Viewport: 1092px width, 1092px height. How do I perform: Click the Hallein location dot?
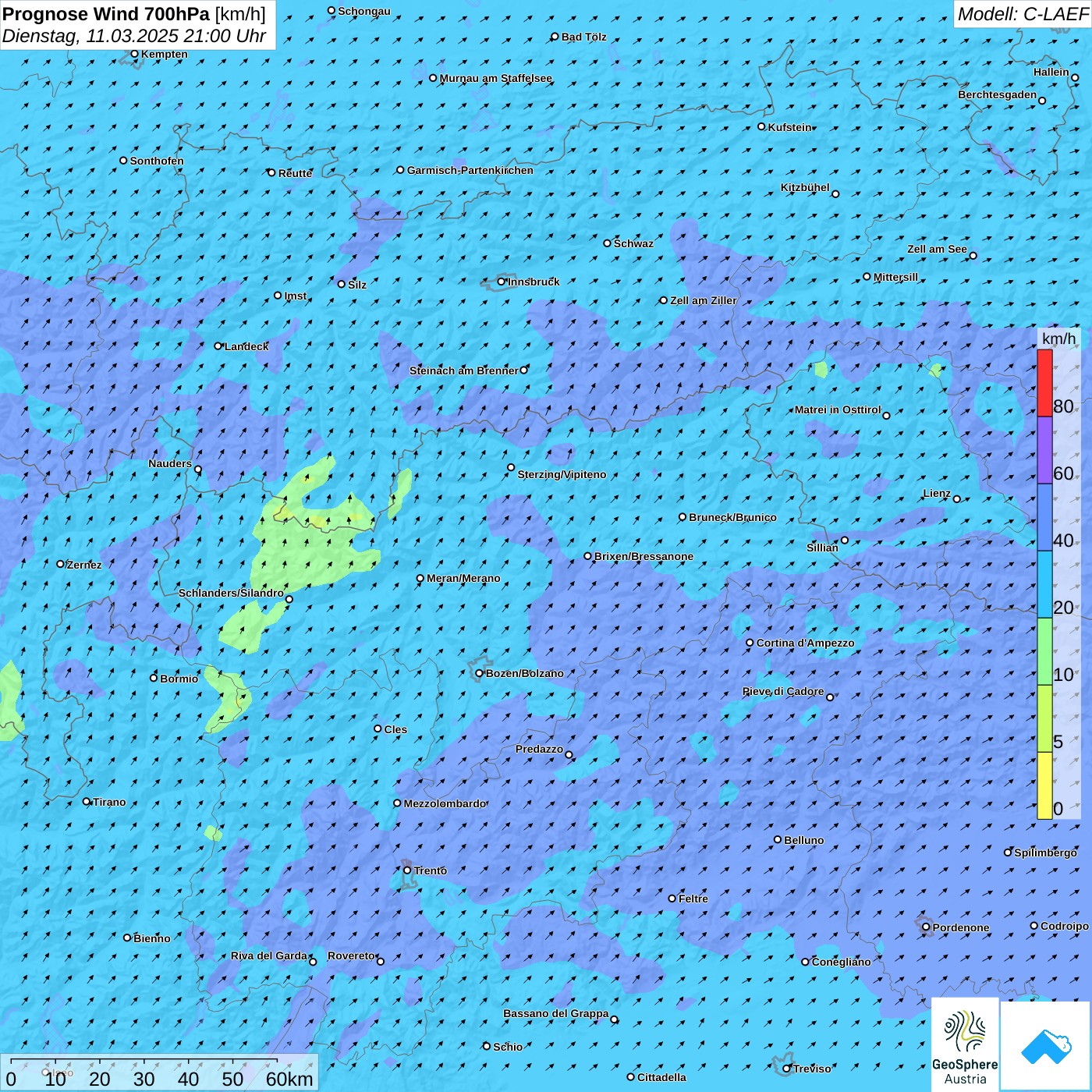click(x=1075, y=78)
